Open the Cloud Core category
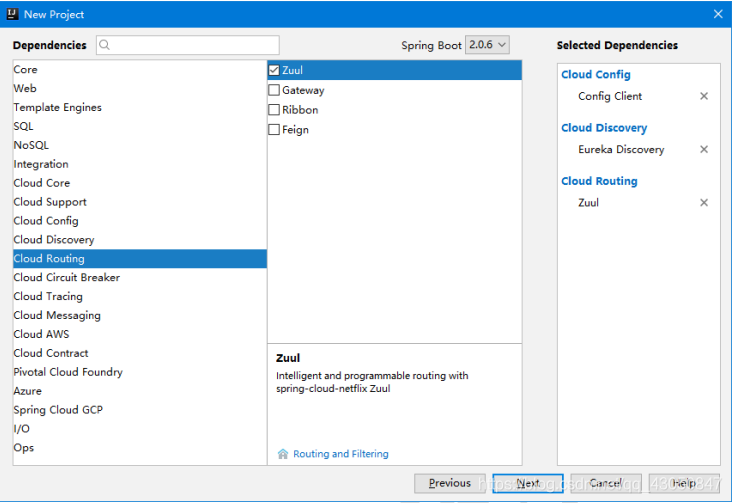The height and width of the screenshot is (503, 732). [x=140, y=183]
